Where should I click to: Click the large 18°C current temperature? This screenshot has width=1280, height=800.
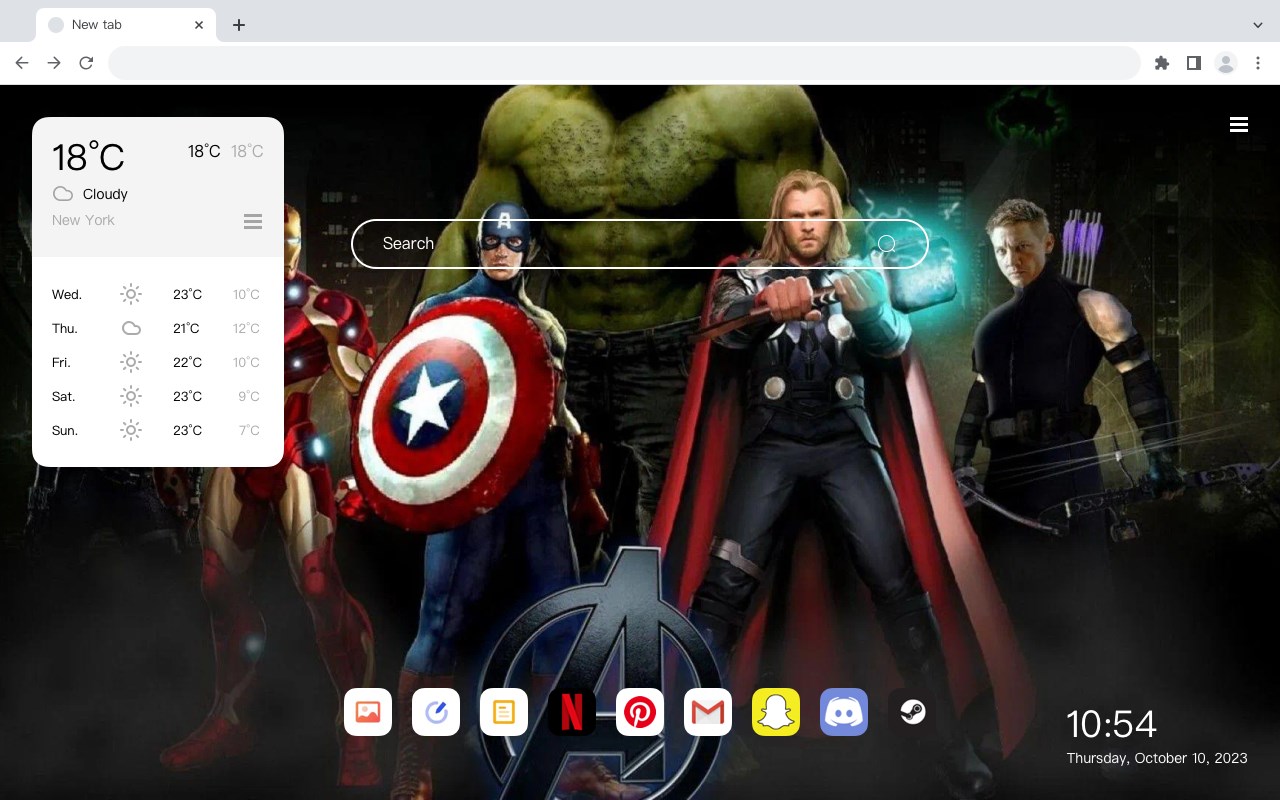coord(88,157)
